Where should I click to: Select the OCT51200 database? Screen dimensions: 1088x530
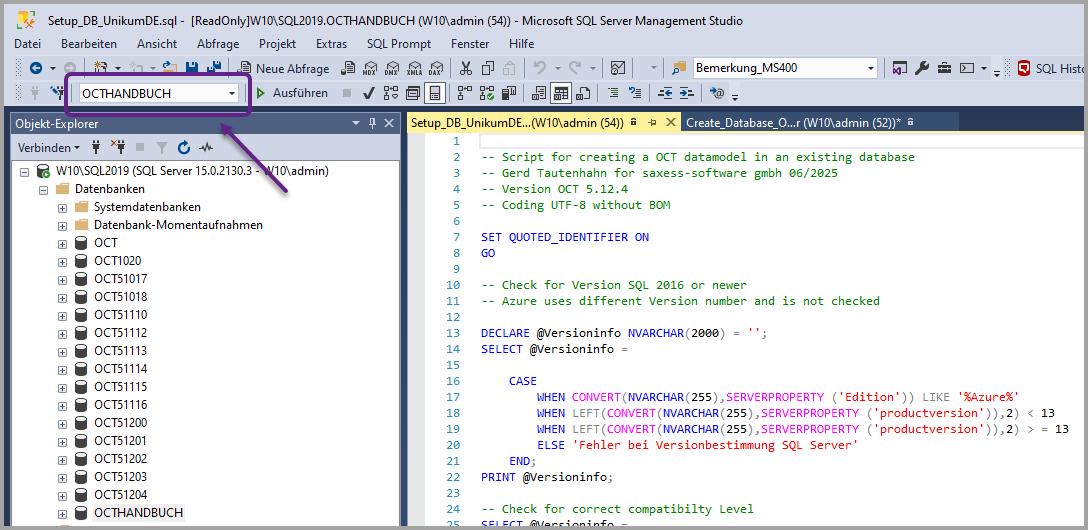coord(120,423)
